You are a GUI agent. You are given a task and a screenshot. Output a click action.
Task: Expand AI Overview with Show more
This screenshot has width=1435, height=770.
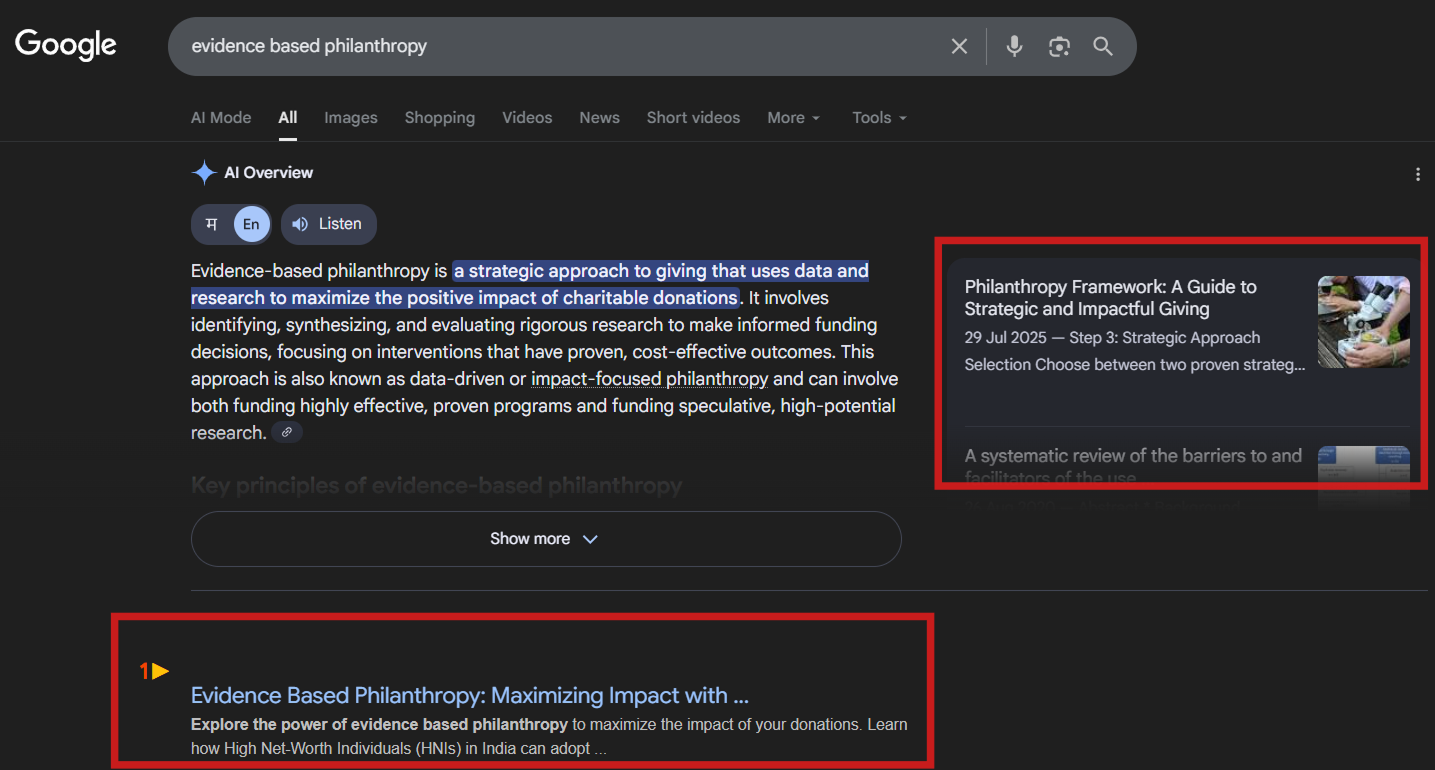point(545,539)
